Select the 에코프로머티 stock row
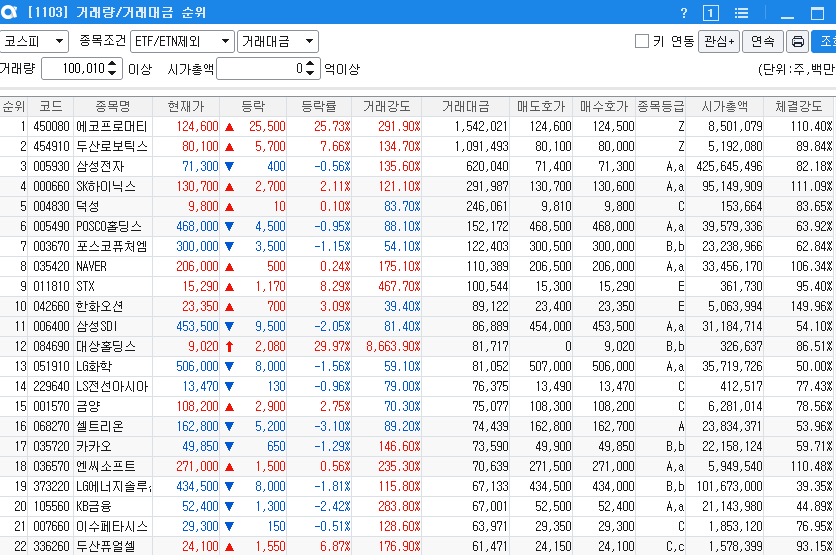This screenshot has width=836, height=555. [x=416, y=126]
